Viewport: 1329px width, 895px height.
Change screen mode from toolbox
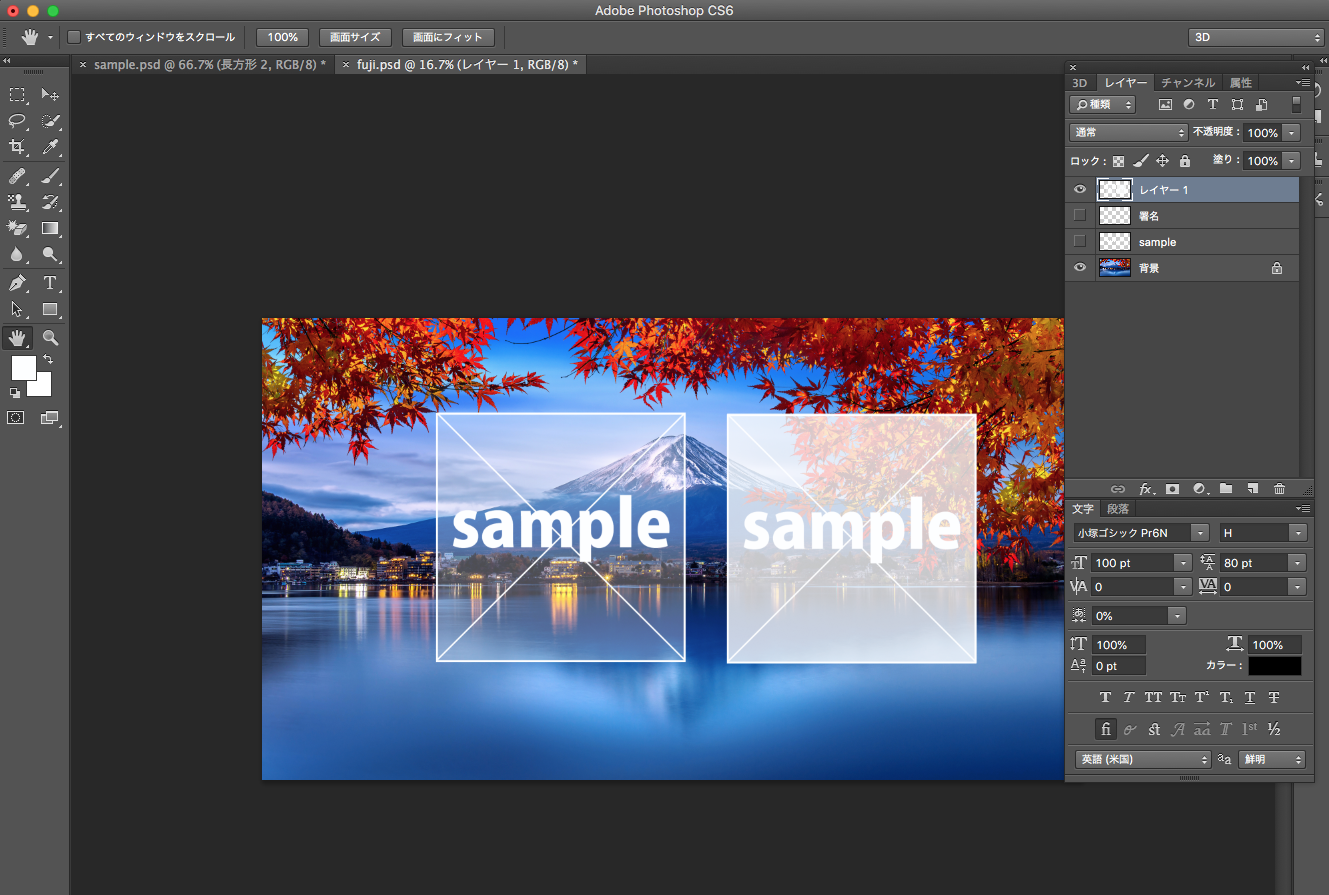tap(49, 418)
